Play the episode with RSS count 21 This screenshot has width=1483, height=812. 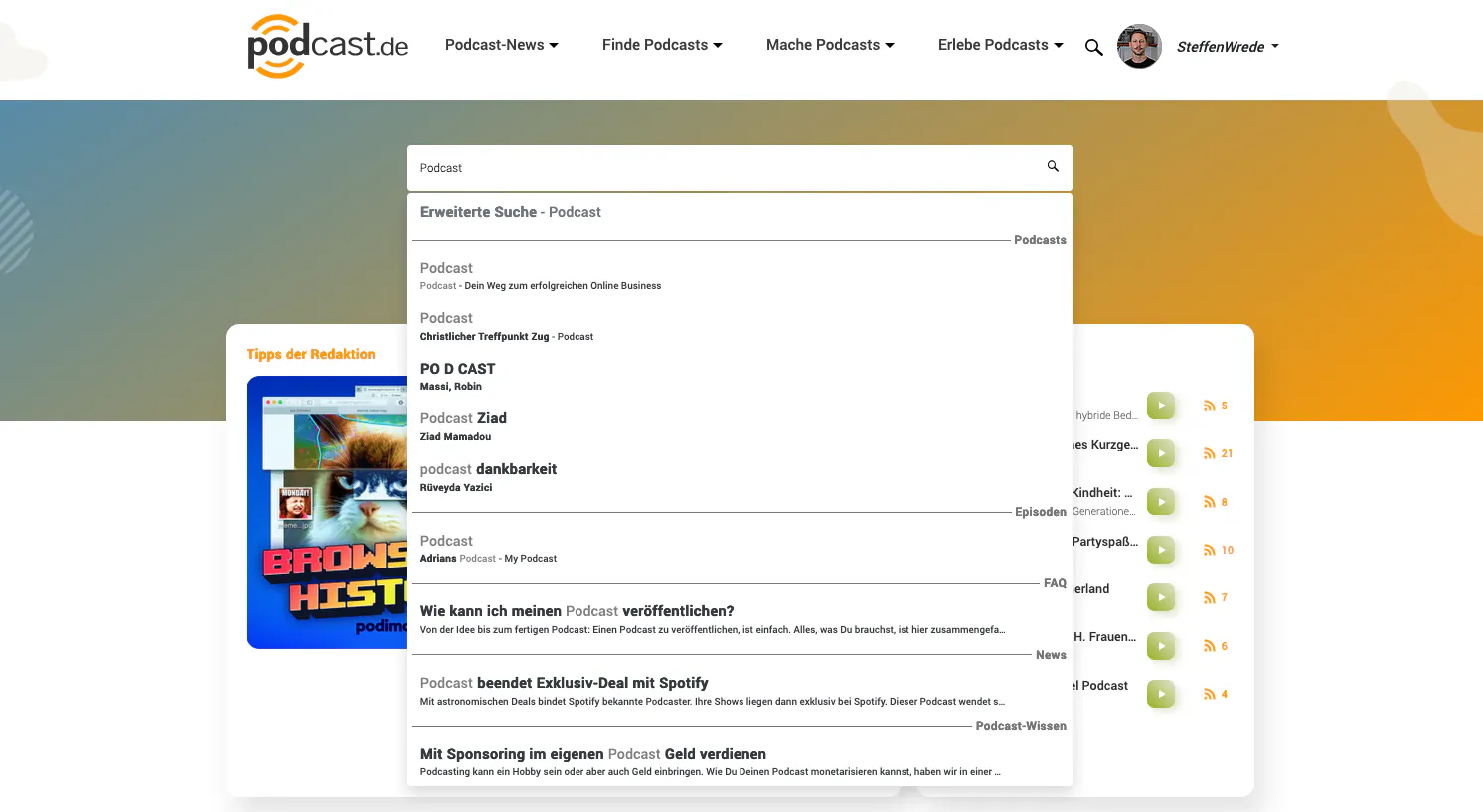pyautogui.click(x=1161, y=453)
